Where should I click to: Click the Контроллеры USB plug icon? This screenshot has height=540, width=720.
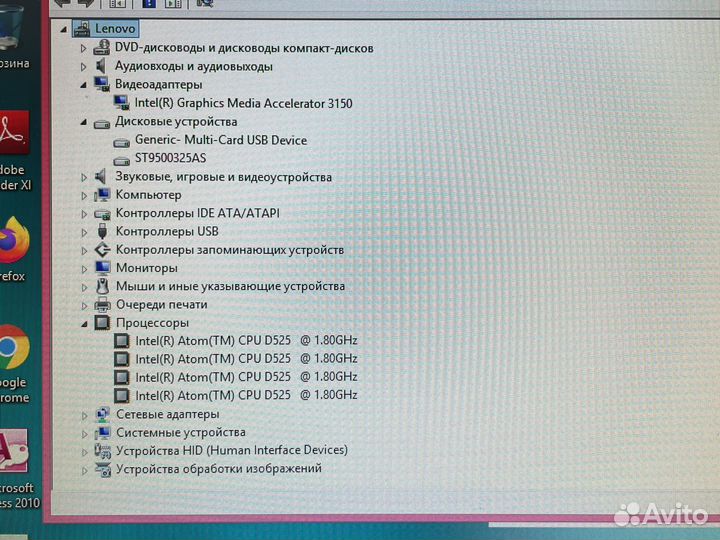point(102,231)
